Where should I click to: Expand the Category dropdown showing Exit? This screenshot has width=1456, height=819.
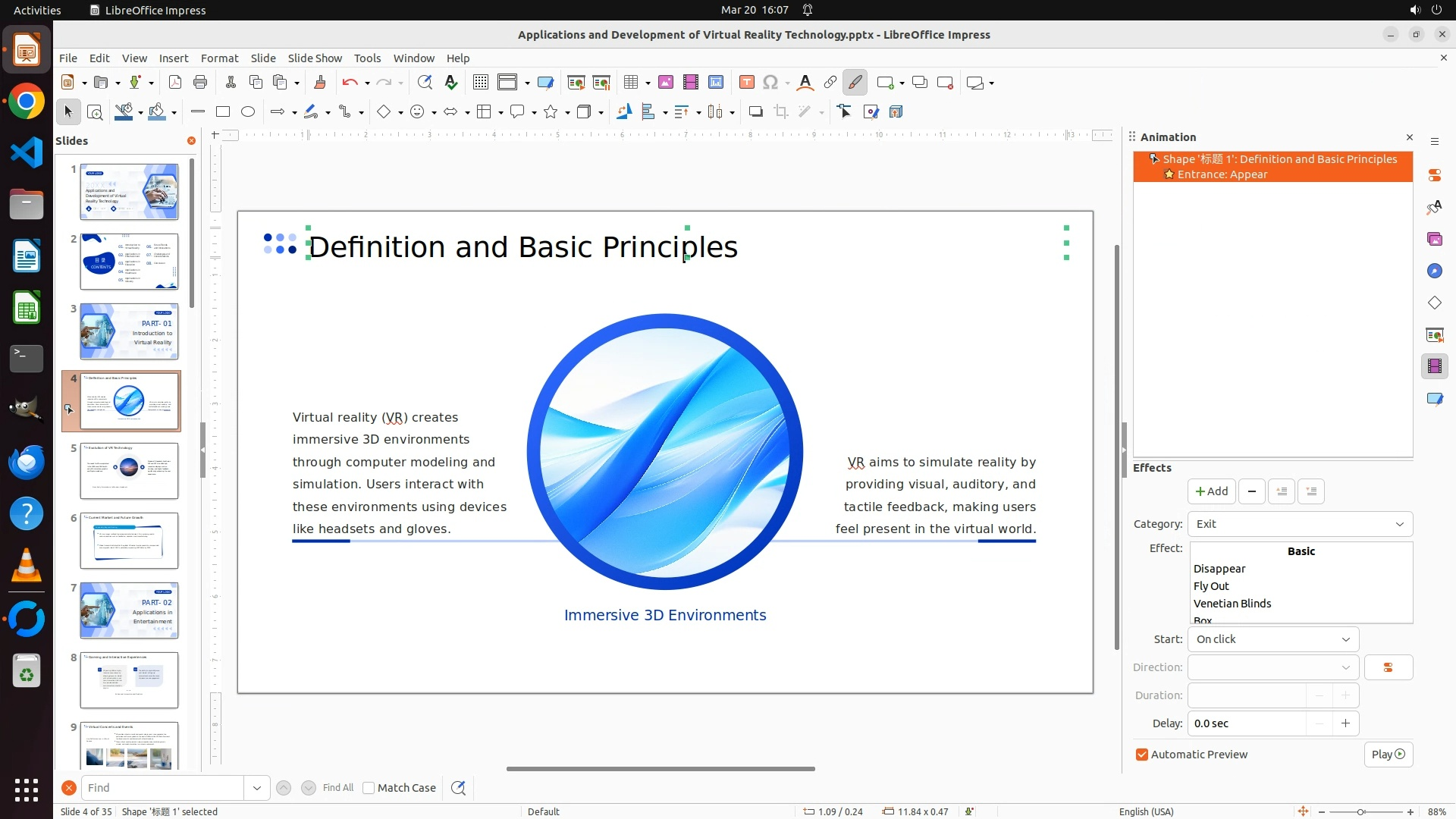pos(1300,524)
